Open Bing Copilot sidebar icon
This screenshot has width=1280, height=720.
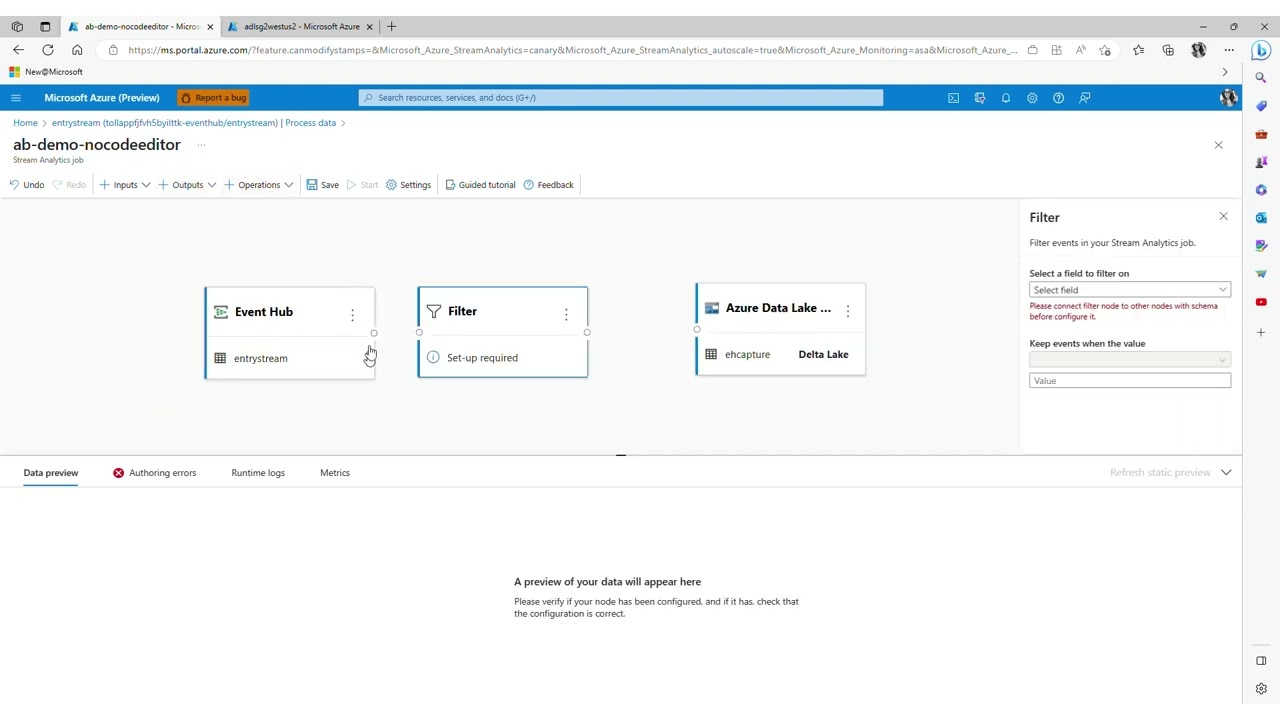point(1261,49)
